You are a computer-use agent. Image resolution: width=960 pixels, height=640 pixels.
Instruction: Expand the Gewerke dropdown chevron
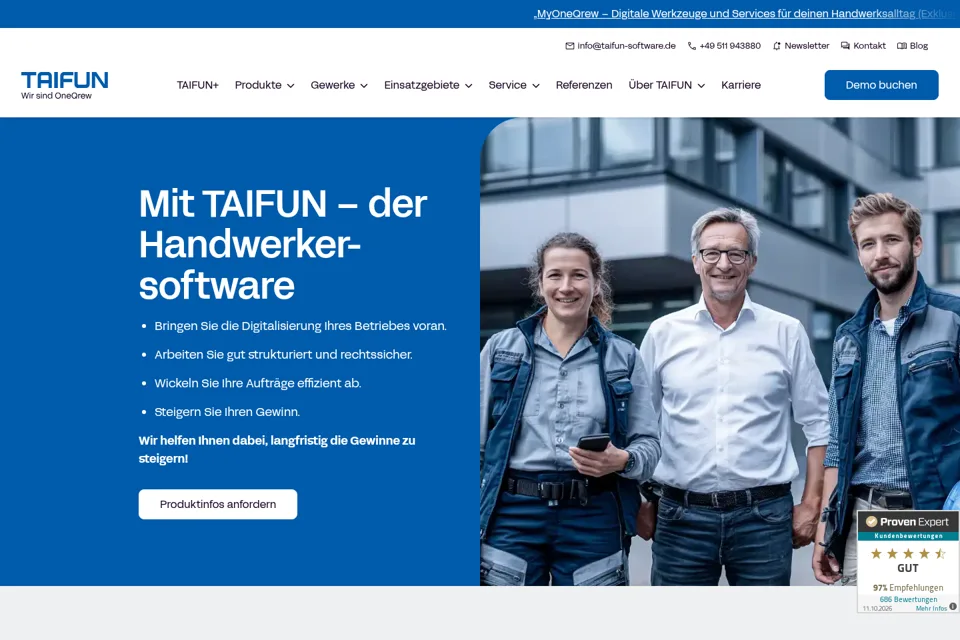pos(364,86)
